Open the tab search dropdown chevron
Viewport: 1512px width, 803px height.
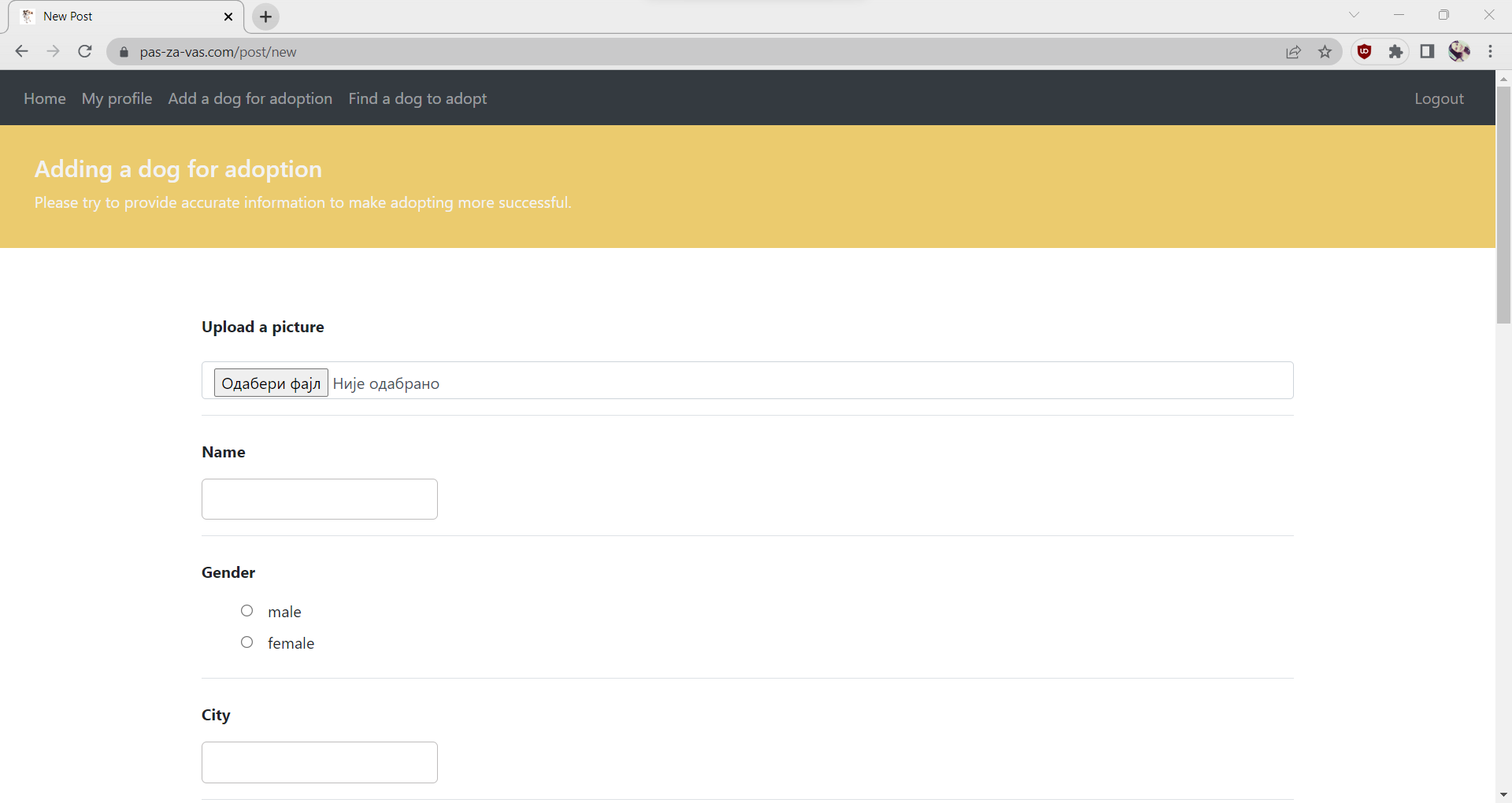(1354, 14)
